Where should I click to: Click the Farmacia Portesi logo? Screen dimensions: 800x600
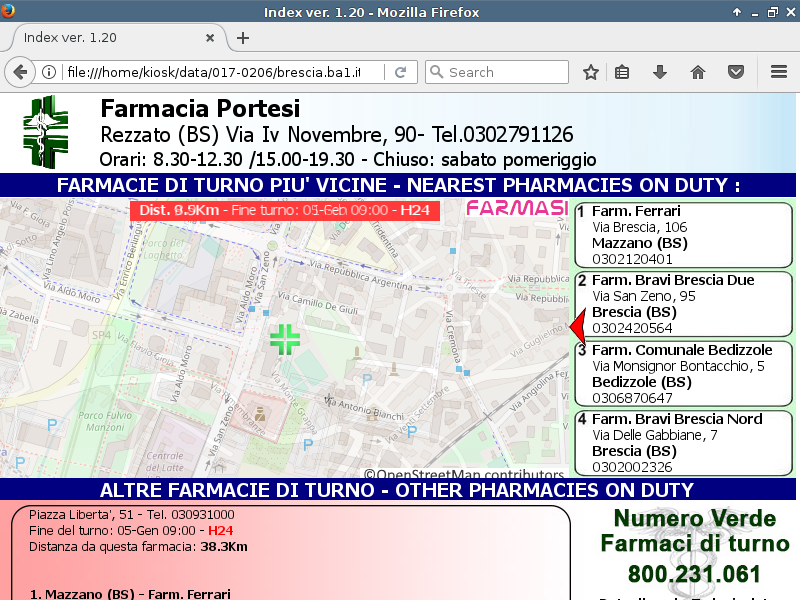(x=46, y=132)
